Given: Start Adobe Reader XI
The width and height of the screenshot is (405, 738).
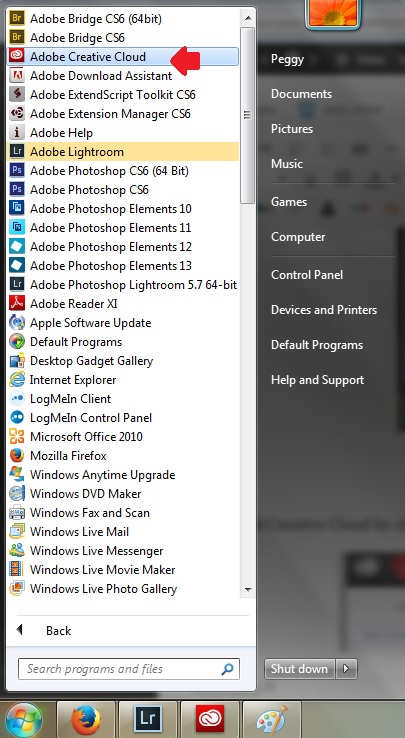Looking at the screenshot, I should coord(123,304).
